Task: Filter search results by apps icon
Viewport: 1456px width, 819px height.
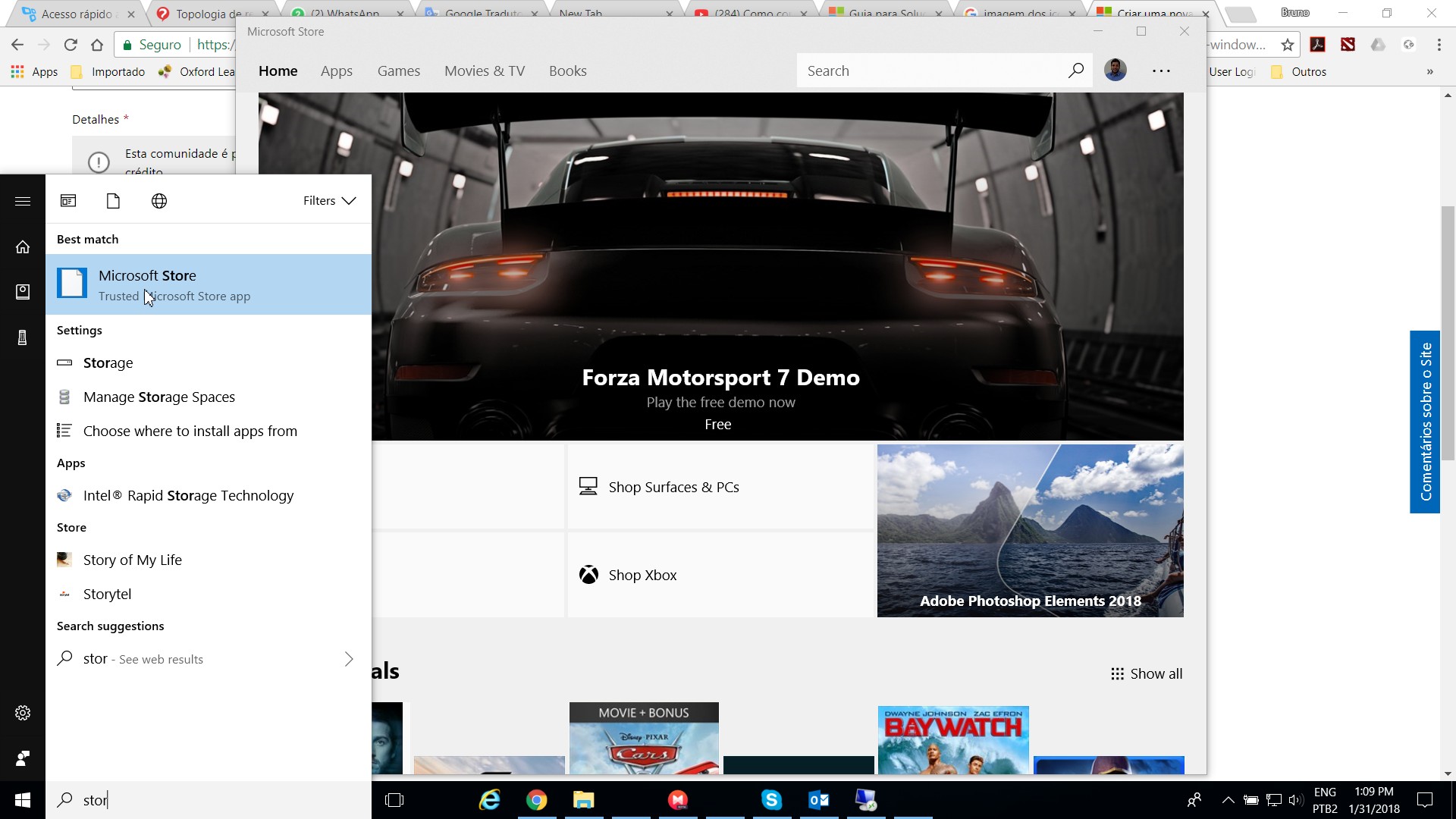Action: [68, 201]
